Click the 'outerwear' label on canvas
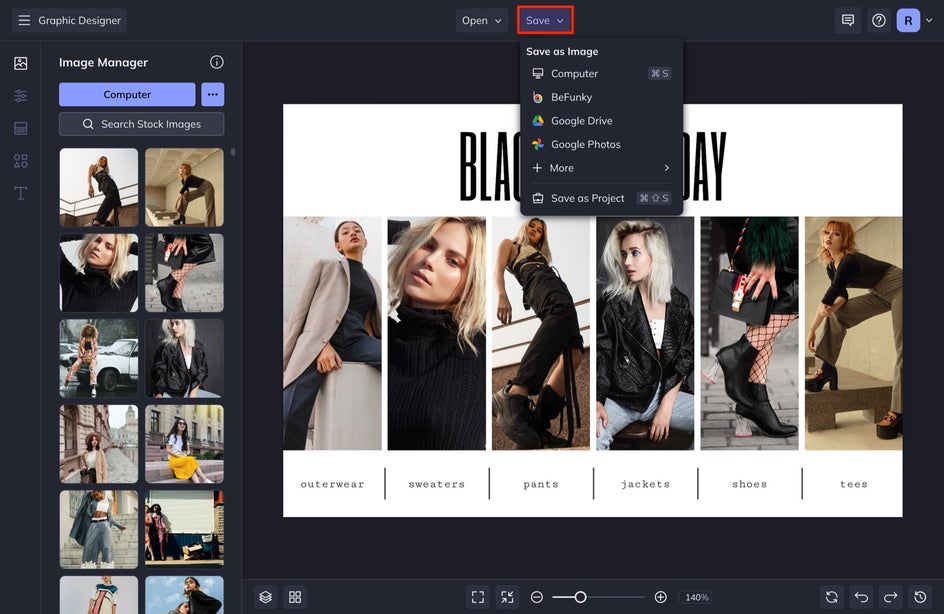The image size is (944, 614). [x=332, y=484]
